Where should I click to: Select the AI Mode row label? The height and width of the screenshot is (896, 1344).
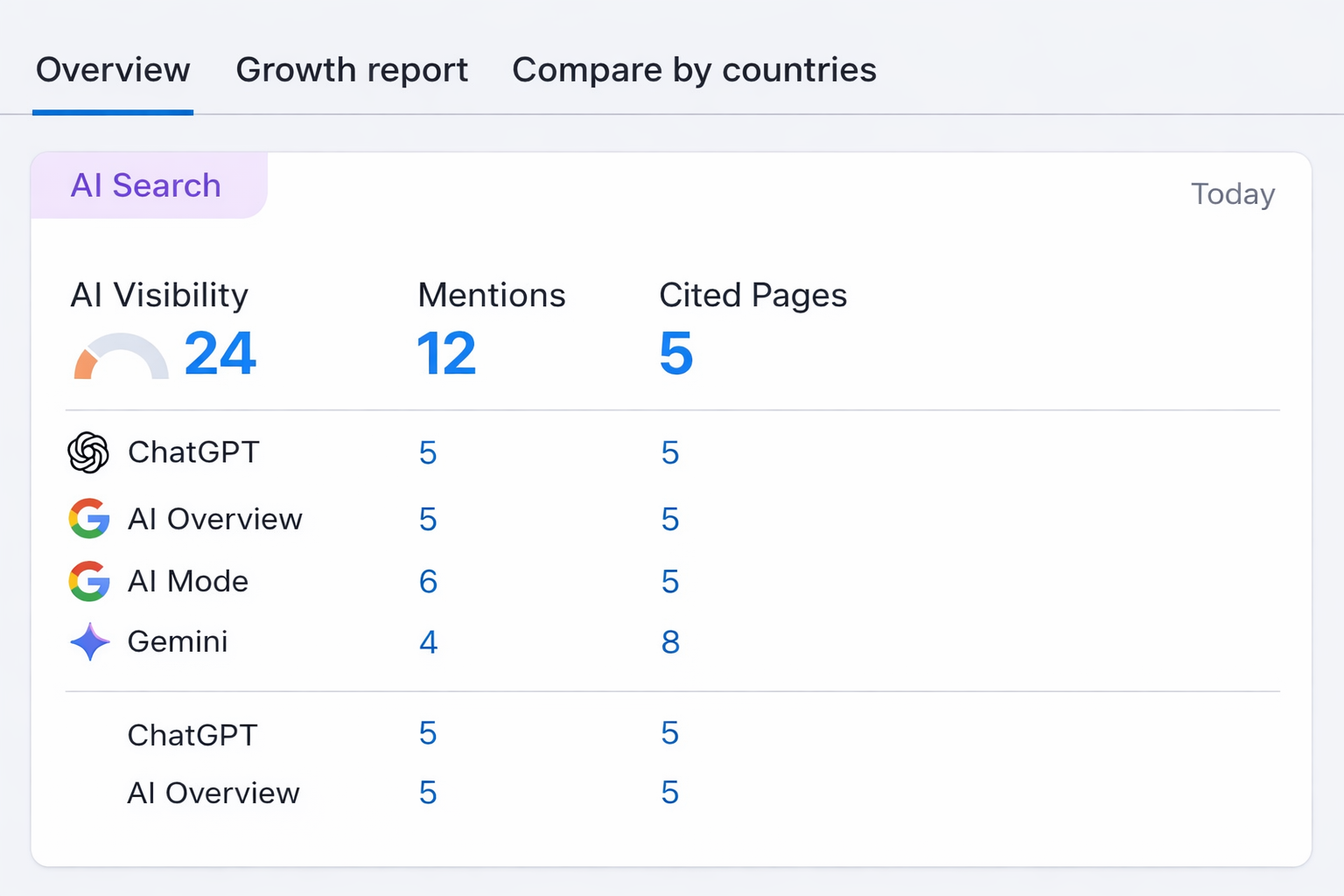point(188,581)
